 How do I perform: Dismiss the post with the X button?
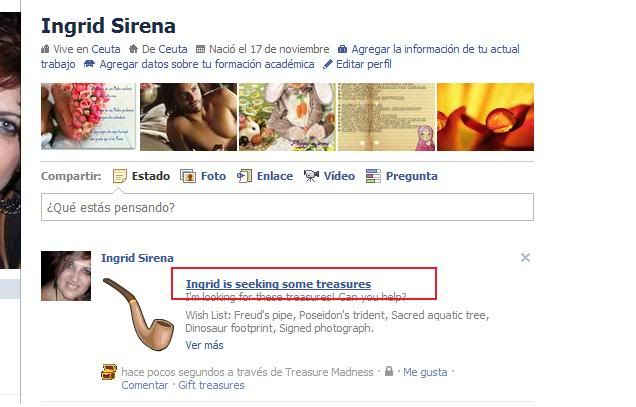[525, 258]
